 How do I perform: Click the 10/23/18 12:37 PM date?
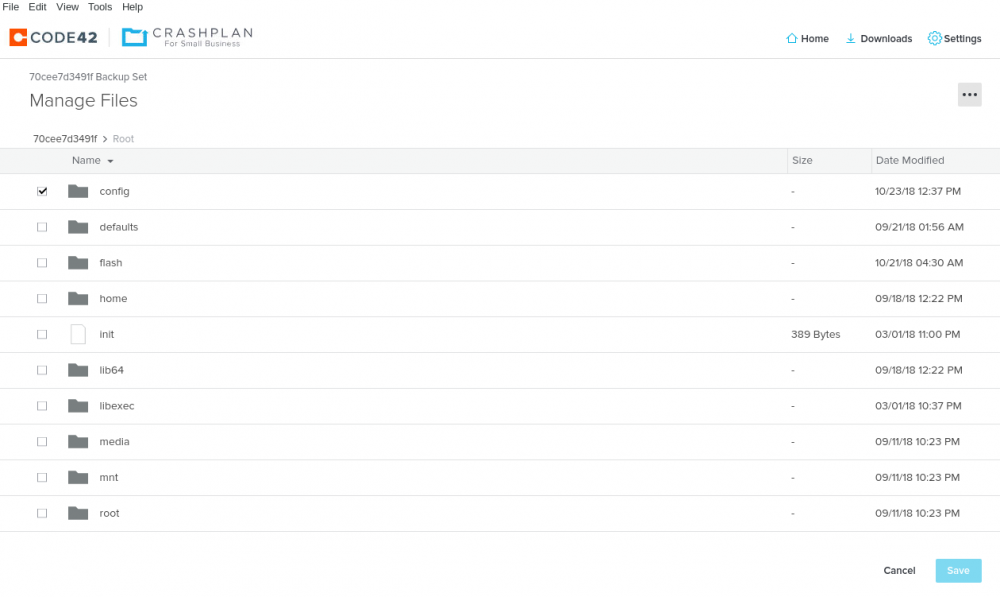[x=918, y=191]
